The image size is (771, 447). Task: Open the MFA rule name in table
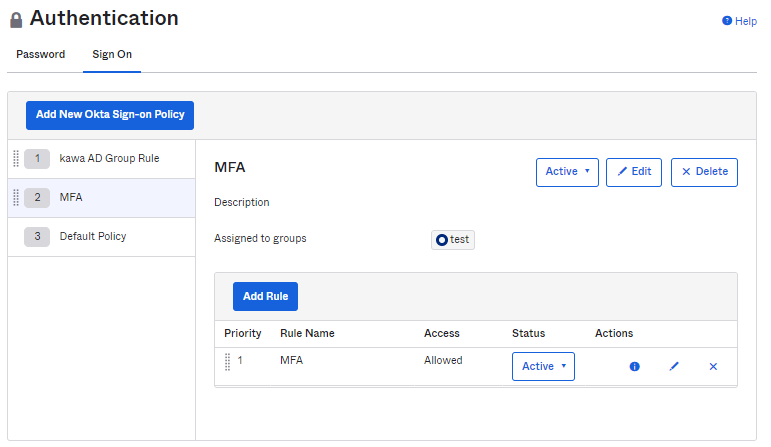tap(291, 360)
